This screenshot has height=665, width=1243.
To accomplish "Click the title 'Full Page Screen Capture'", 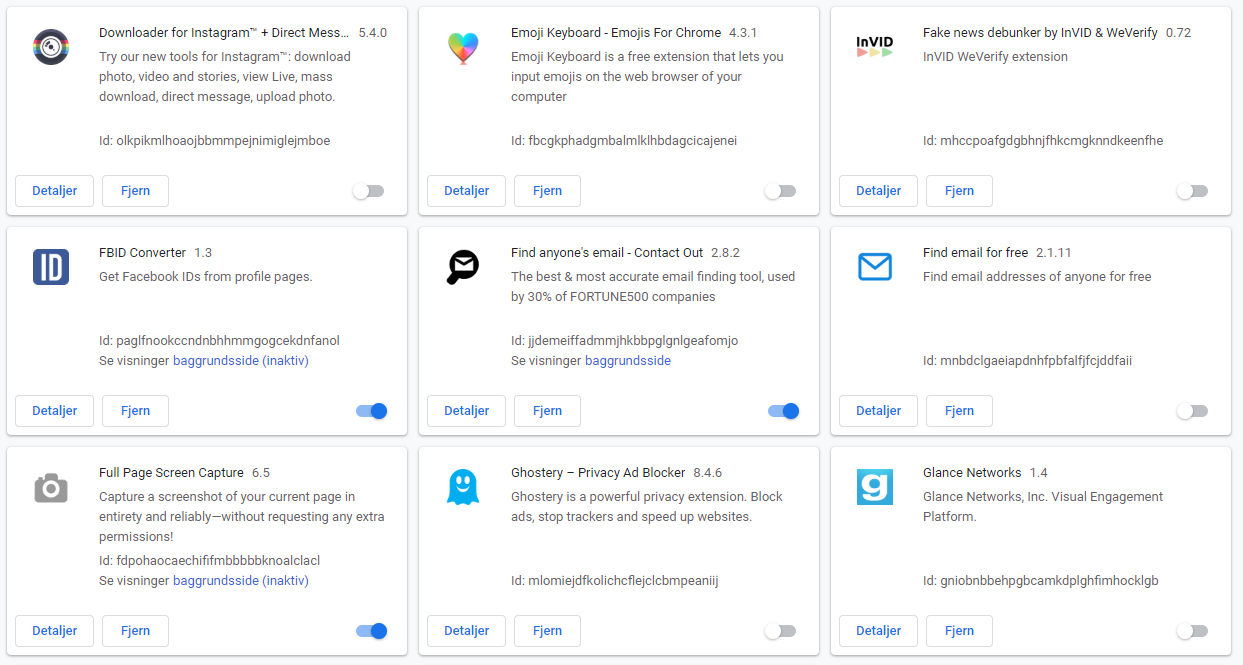I will pyautogui.click(x=171, y=473).
